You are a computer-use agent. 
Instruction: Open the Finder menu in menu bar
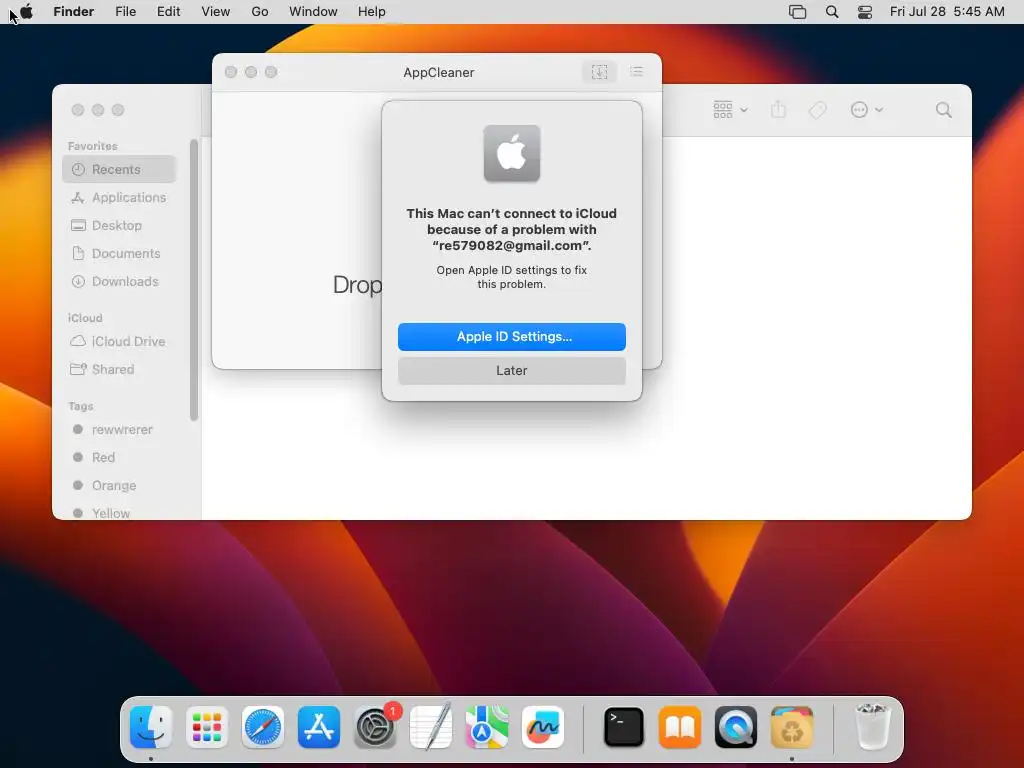pyautogui.click(x=74, y=11)
